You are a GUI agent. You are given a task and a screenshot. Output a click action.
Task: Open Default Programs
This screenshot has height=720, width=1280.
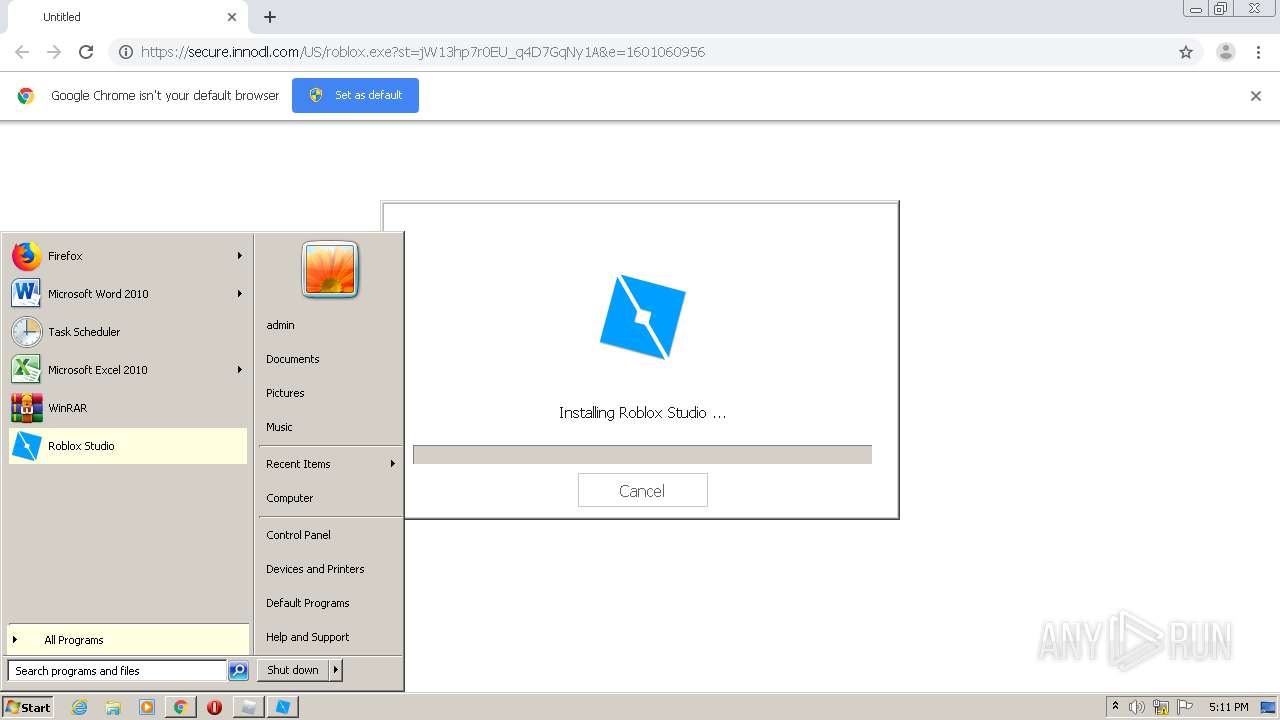click(330, 603)
